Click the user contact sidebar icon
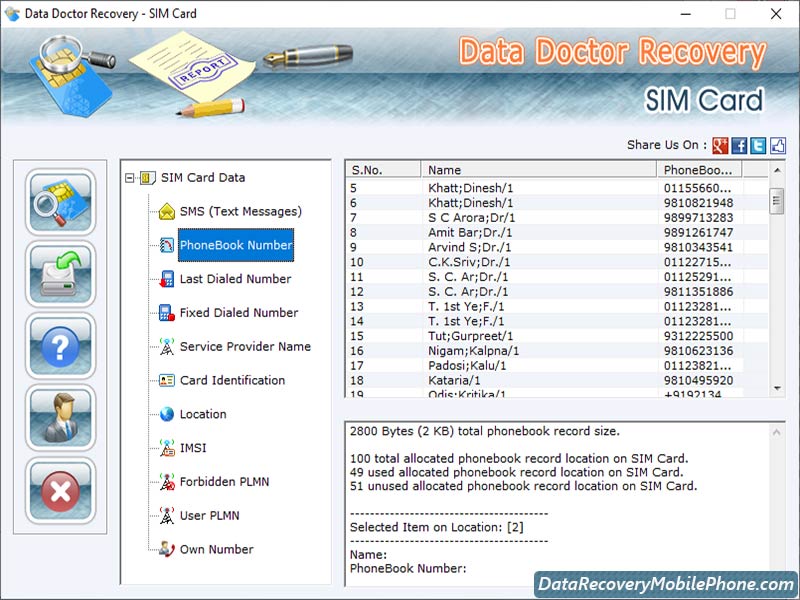800x600 pixels. (60, 419)
